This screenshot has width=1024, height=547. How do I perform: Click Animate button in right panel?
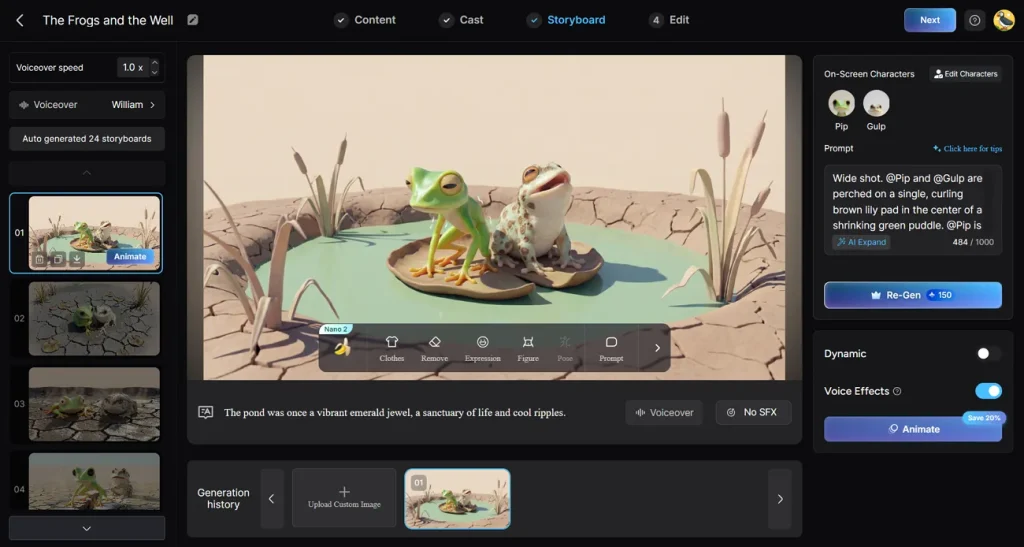coord(912,429)
